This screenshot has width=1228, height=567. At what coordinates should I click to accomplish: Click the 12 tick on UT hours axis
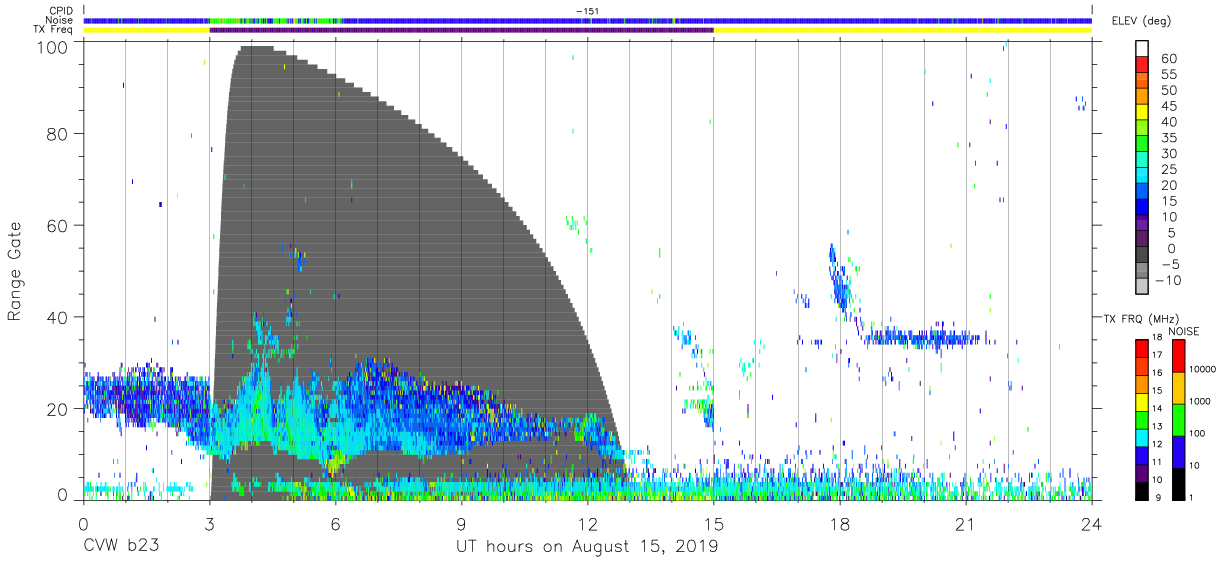pyautogui.click(x=588, y=523)
